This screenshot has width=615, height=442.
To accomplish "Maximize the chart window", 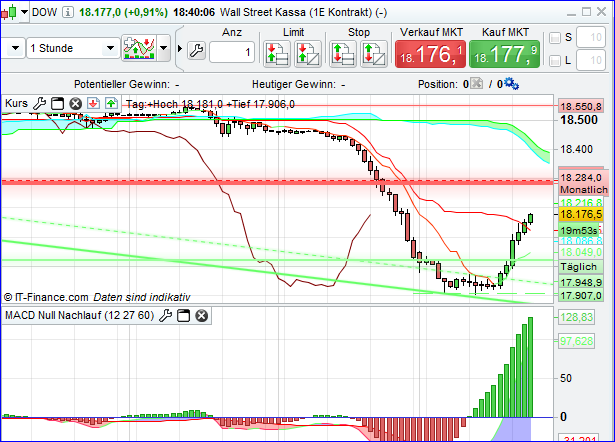I will pos(586,12).
